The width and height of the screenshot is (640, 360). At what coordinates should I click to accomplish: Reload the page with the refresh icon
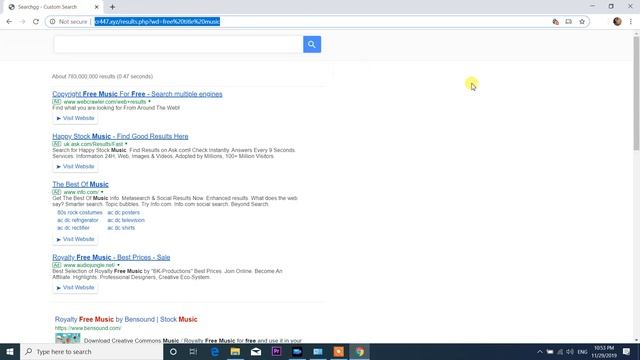point(36,22)
